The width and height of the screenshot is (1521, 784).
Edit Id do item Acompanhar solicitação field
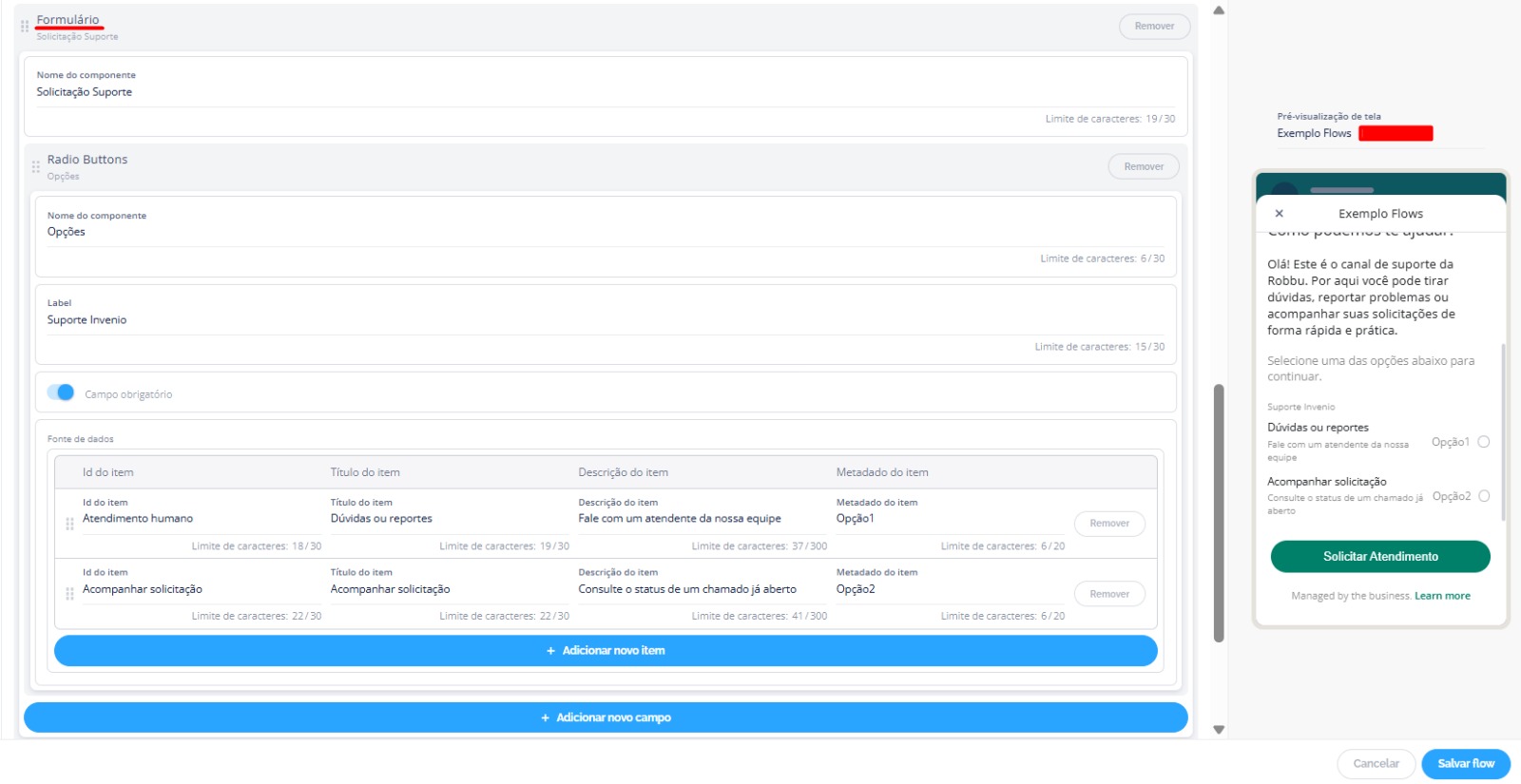pyautogui.click(x=202, y=589)
